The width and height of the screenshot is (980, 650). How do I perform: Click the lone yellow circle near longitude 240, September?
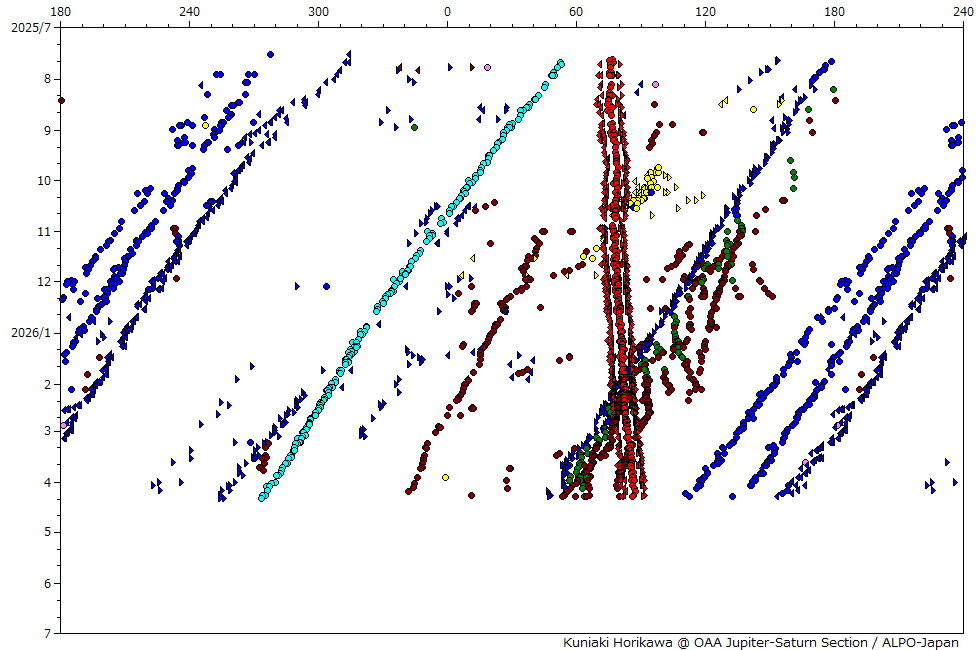pyautogui.click(x=205, y=125)
